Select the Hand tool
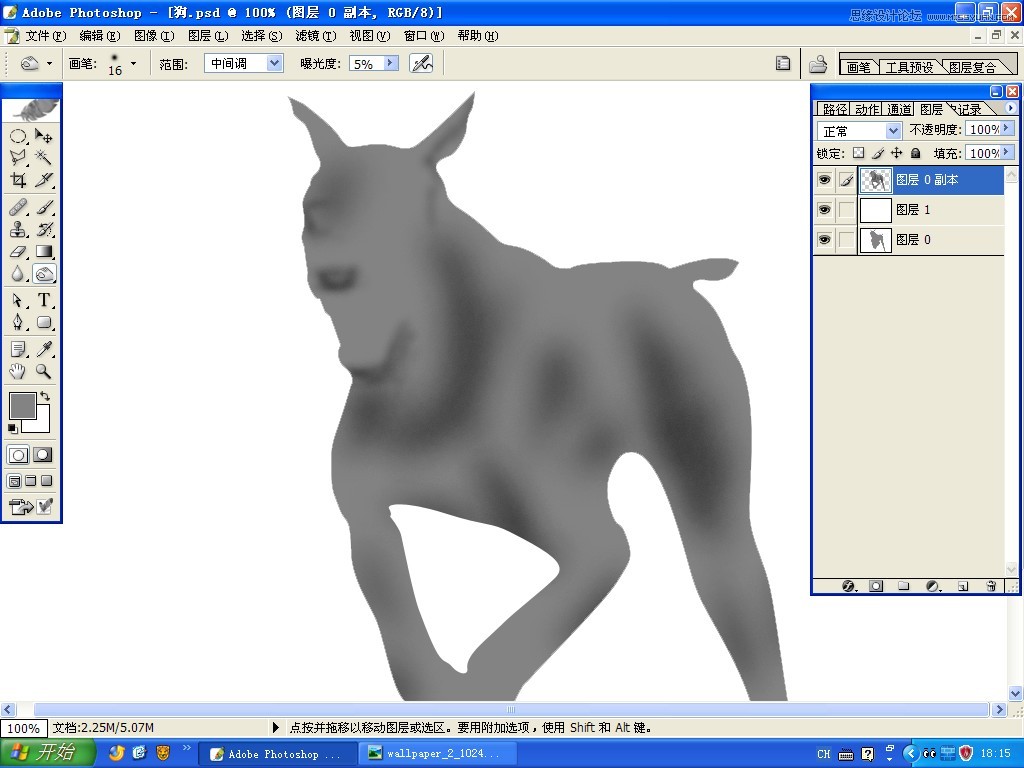Image resolution: width=1024 pixels, height=768 pixels. click(x=18, y=371)
